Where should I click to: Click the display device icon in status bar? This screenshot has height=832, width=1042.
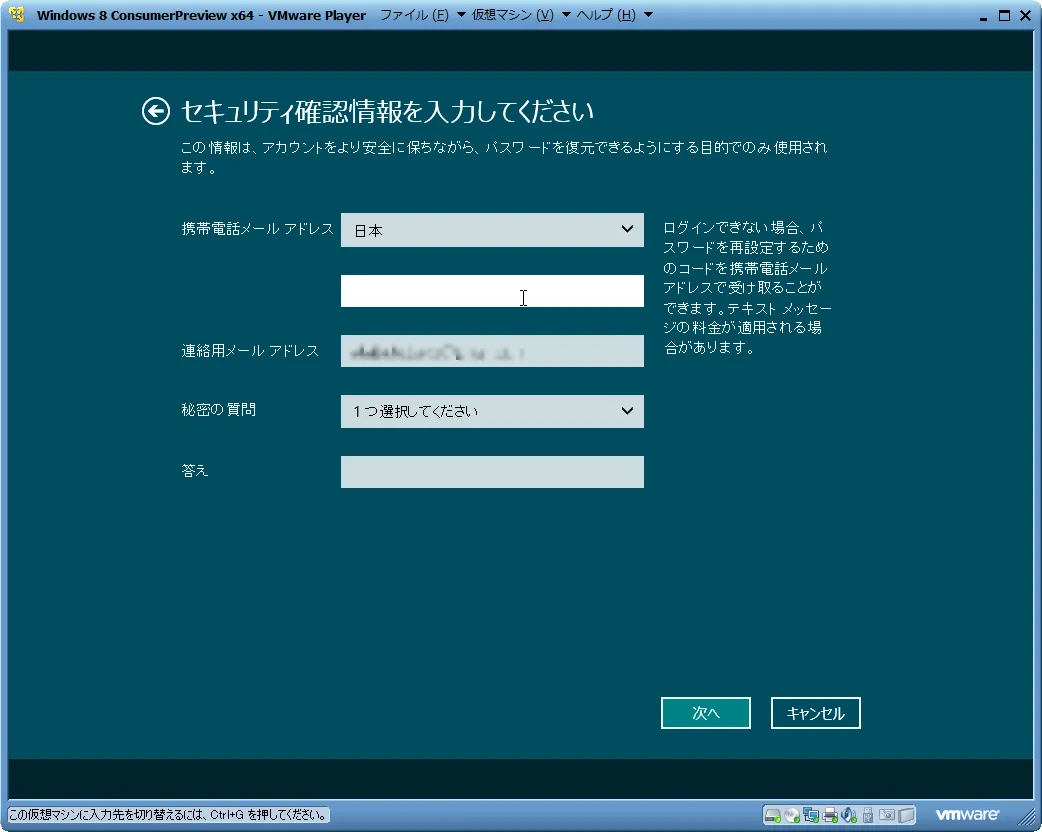point(904,814)
